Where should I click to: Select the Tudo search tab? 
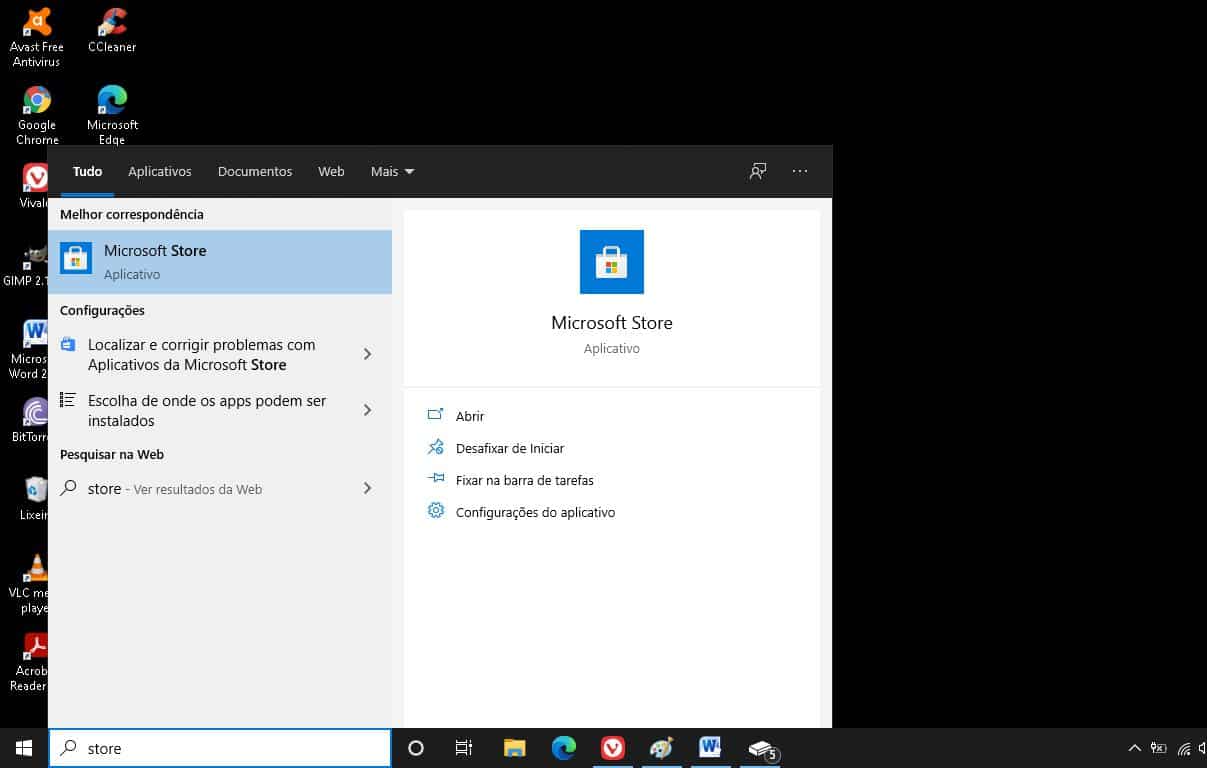[87, 171]
